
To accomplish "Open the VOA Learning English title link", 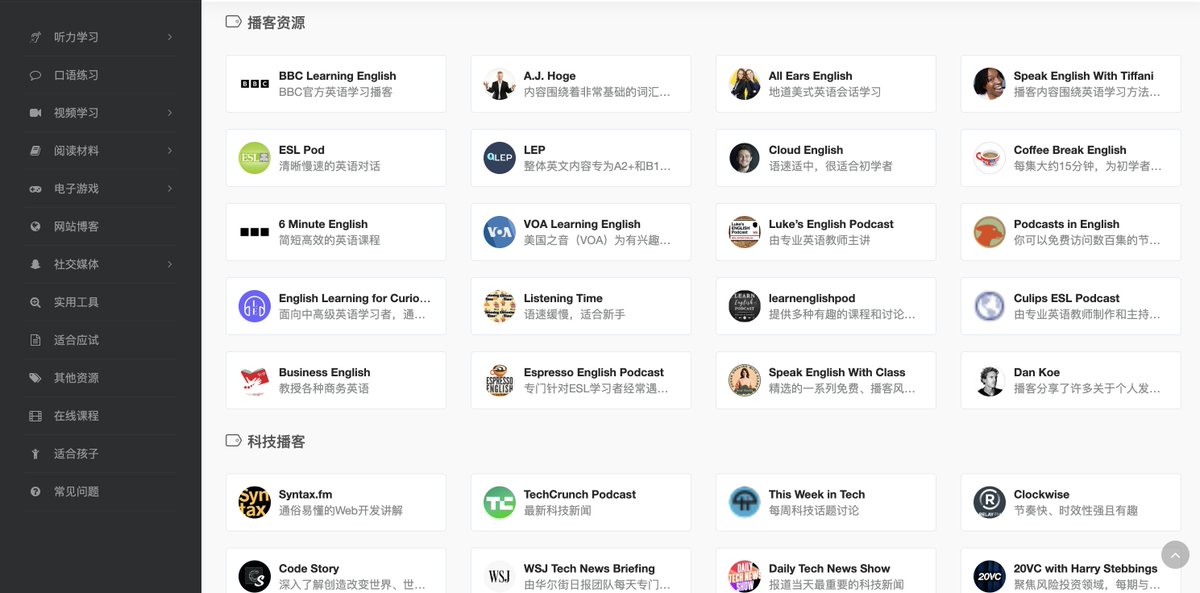I will point(582,224).
